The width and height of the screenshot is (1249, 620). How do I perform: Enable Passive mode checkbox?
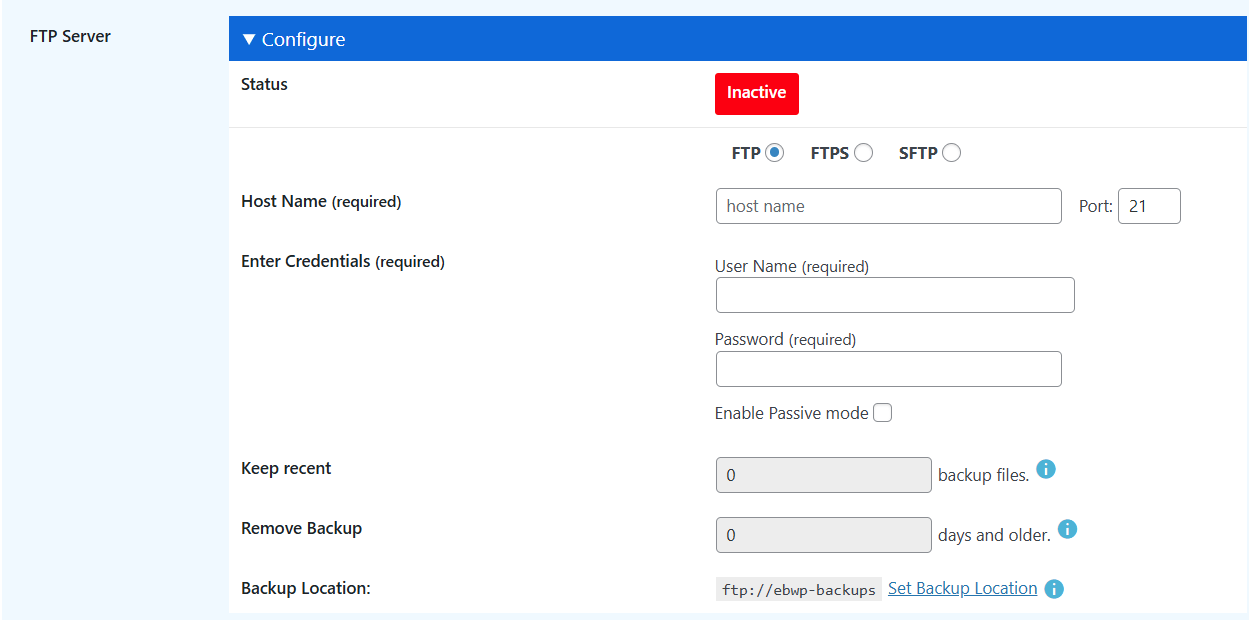(x=882, y=412)
